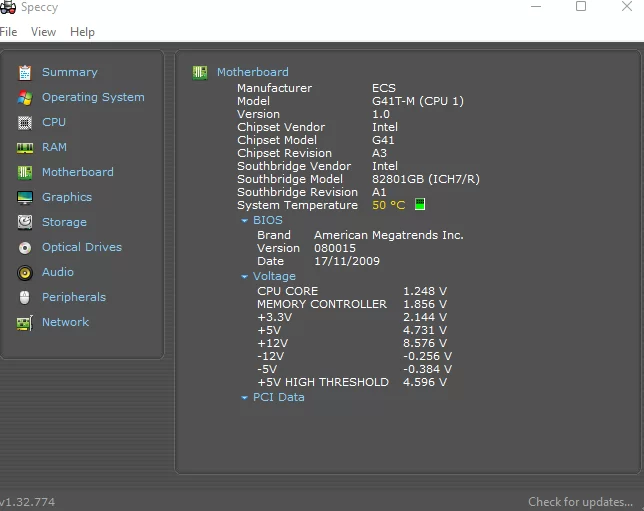Click the CPU chip icon
The width and height of the screenshot is (644, 511).
point(25,122)
